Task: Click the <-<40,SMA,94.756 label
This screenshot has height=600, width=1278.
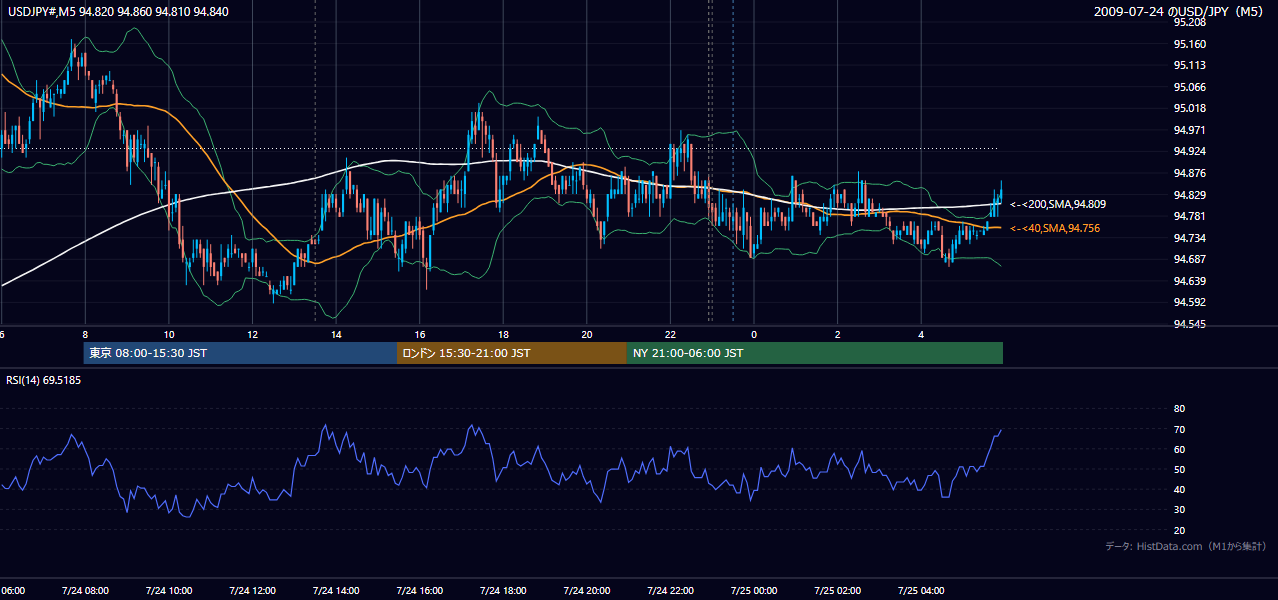Action: 1056,229
